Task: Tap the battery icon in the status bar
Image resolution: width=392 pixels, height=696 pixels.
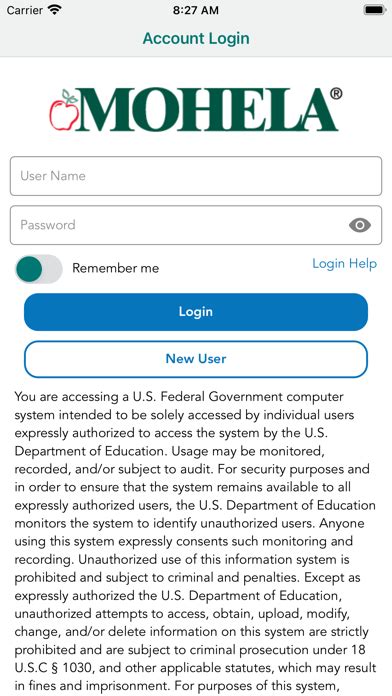Action: 374,10
